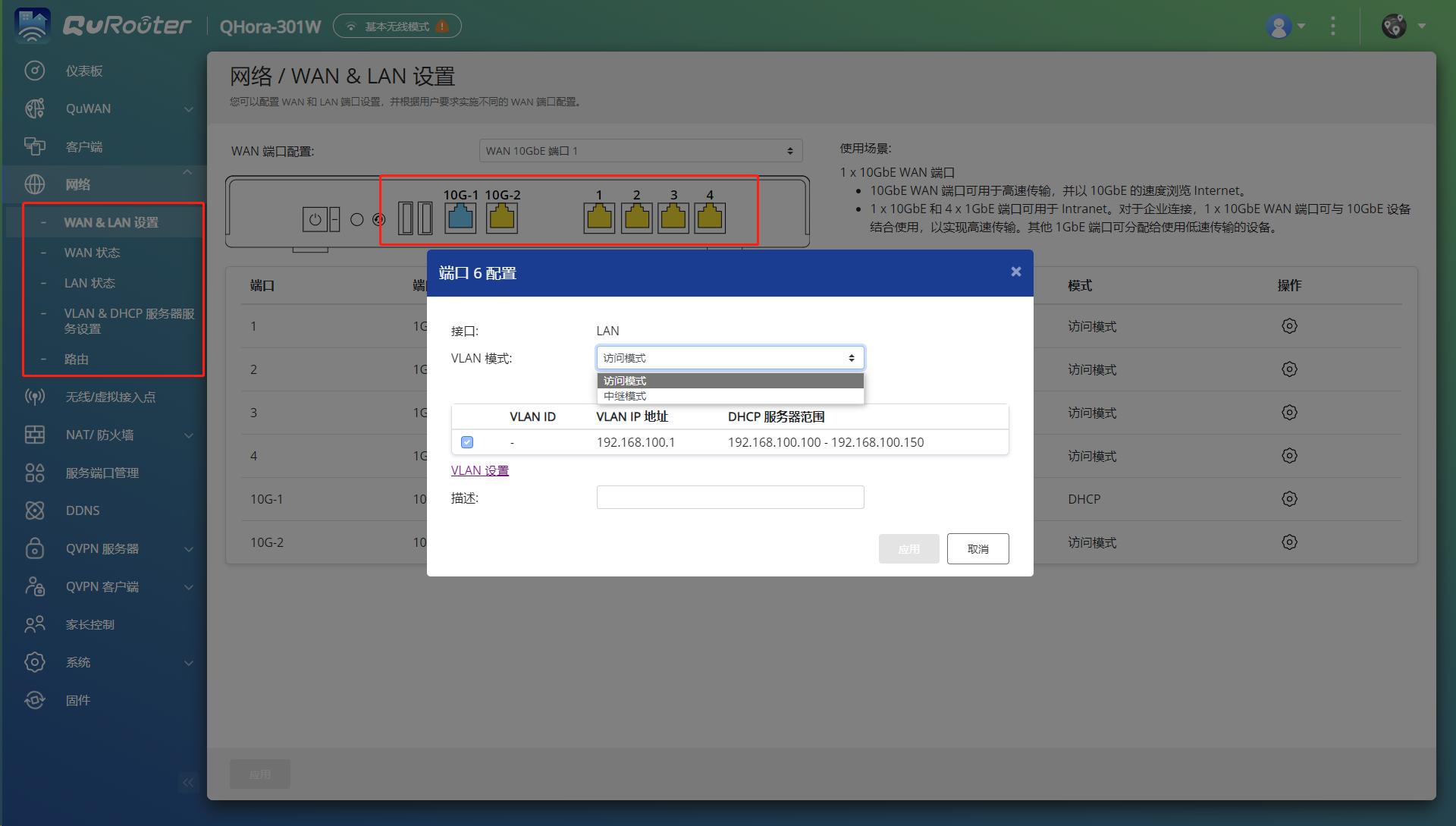Open the WAN 10GbE 端口 1 dropdown
This screenshot has height=826, width=1456.
[x=641, y=150]
